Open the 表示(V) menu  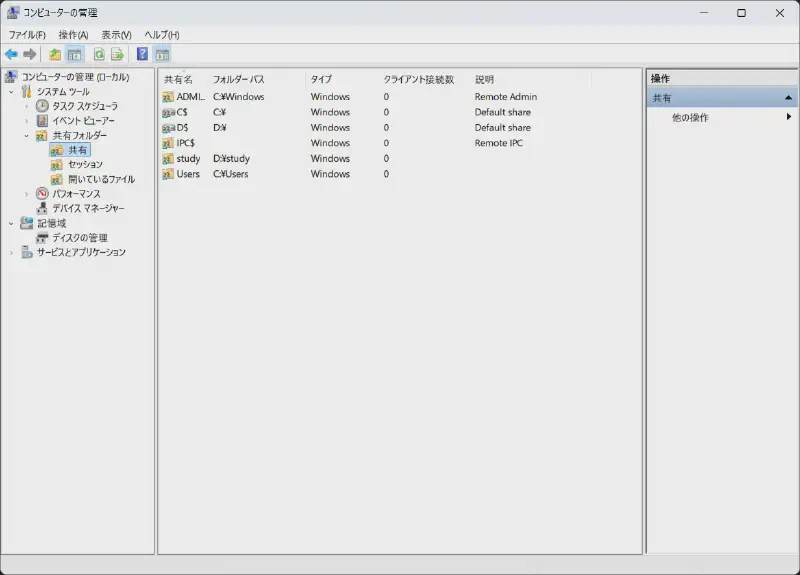coord(116,35)
